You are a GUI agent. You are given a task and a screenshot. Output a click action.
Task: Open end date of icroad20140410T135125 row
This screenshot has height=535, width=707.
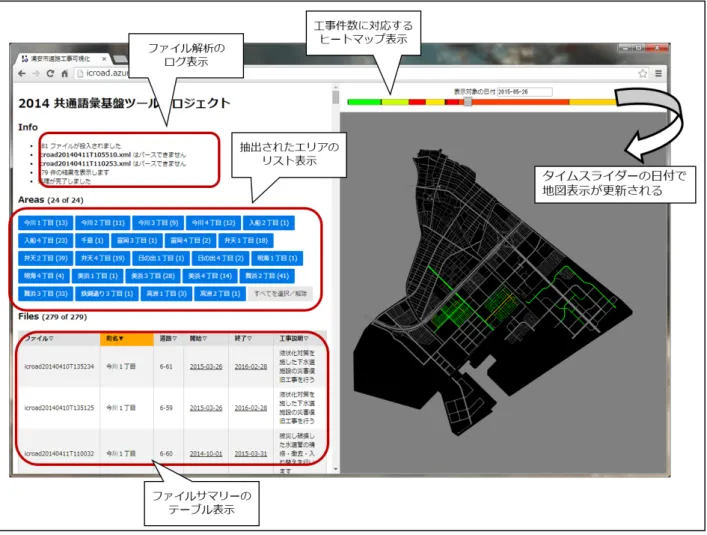tap(251, 408)
